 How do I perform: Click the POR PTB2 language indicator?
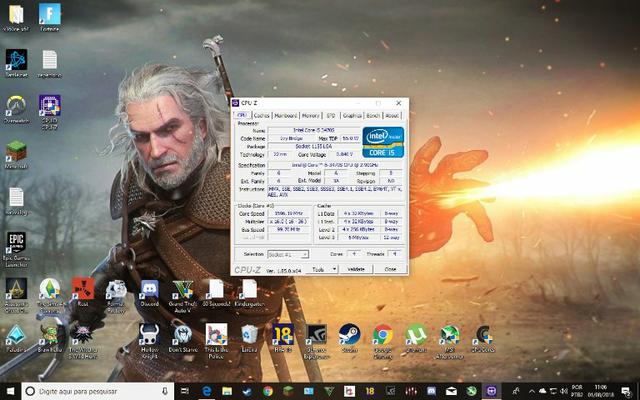point(577,391)
